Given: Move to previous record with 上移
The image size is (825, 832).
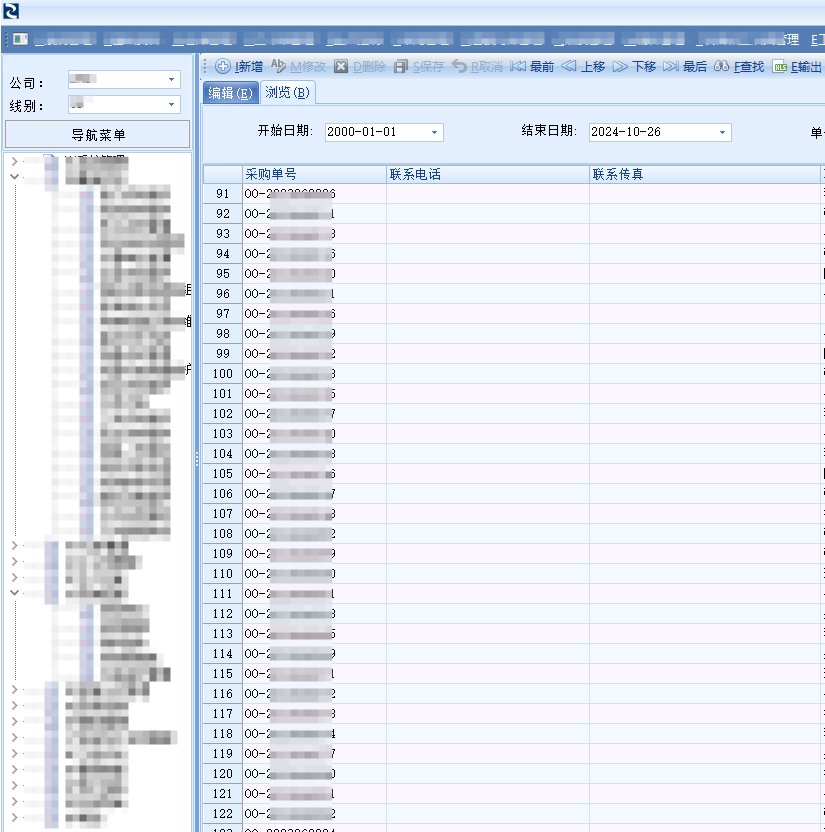Looking at the screenshot, I should (569, 67).
